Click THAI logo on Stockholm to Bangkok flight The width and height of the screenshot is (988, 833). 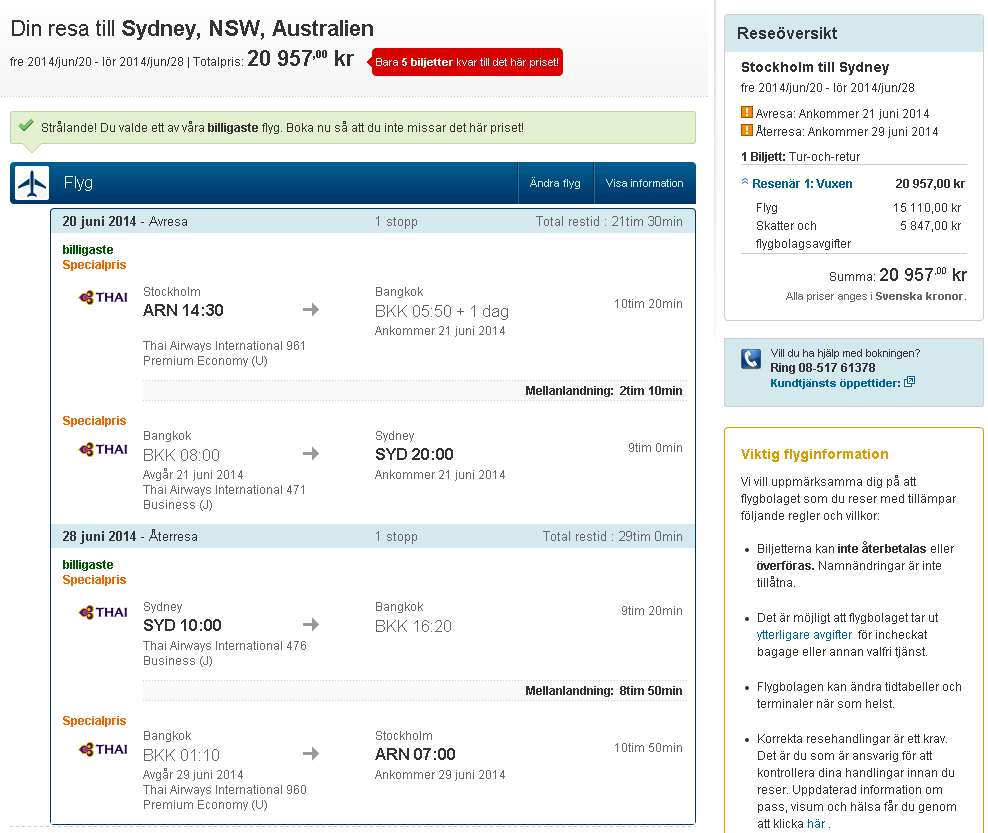coord(103,297)
